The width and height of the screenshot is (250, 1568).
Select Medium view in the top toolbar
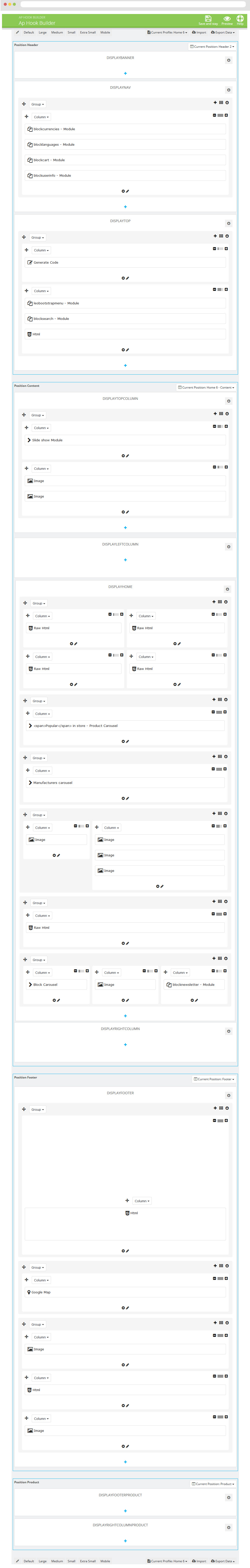pos(57,32)
